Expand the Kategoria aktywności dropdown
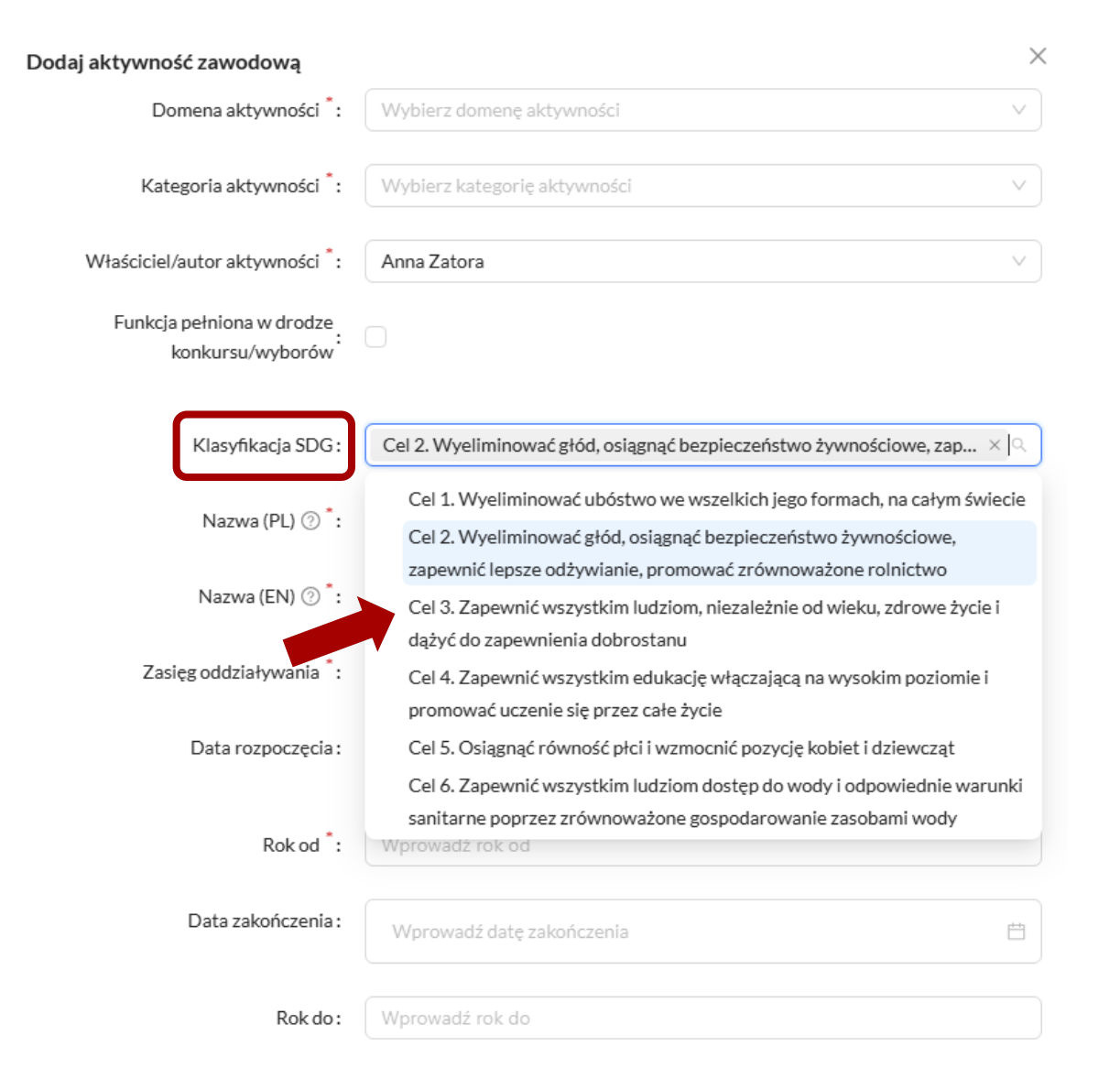 tap(702, 186)
